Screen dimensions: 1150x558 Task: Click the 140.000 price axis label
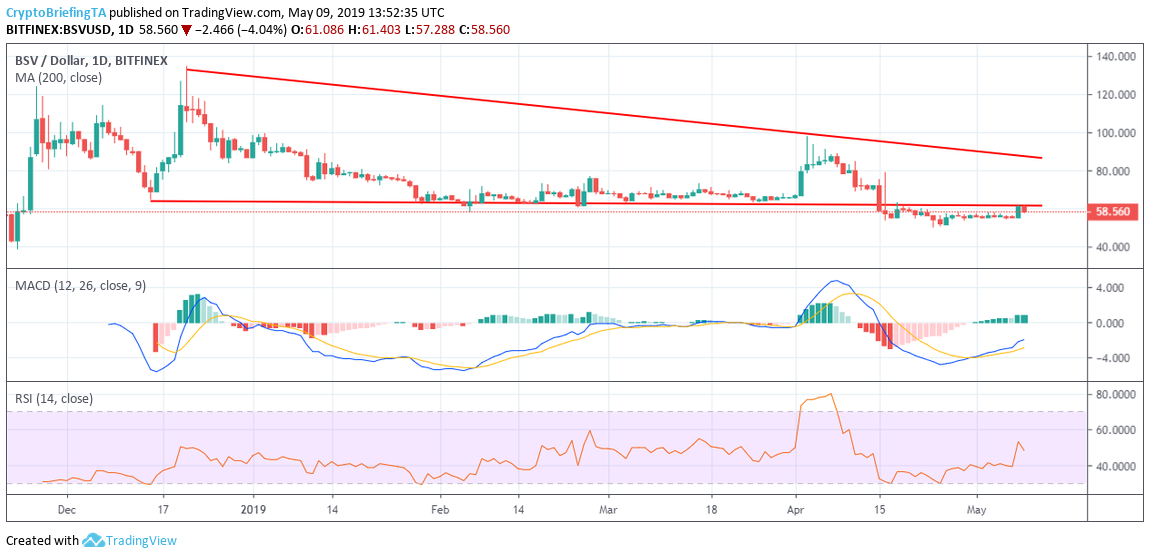[1115, 56]
